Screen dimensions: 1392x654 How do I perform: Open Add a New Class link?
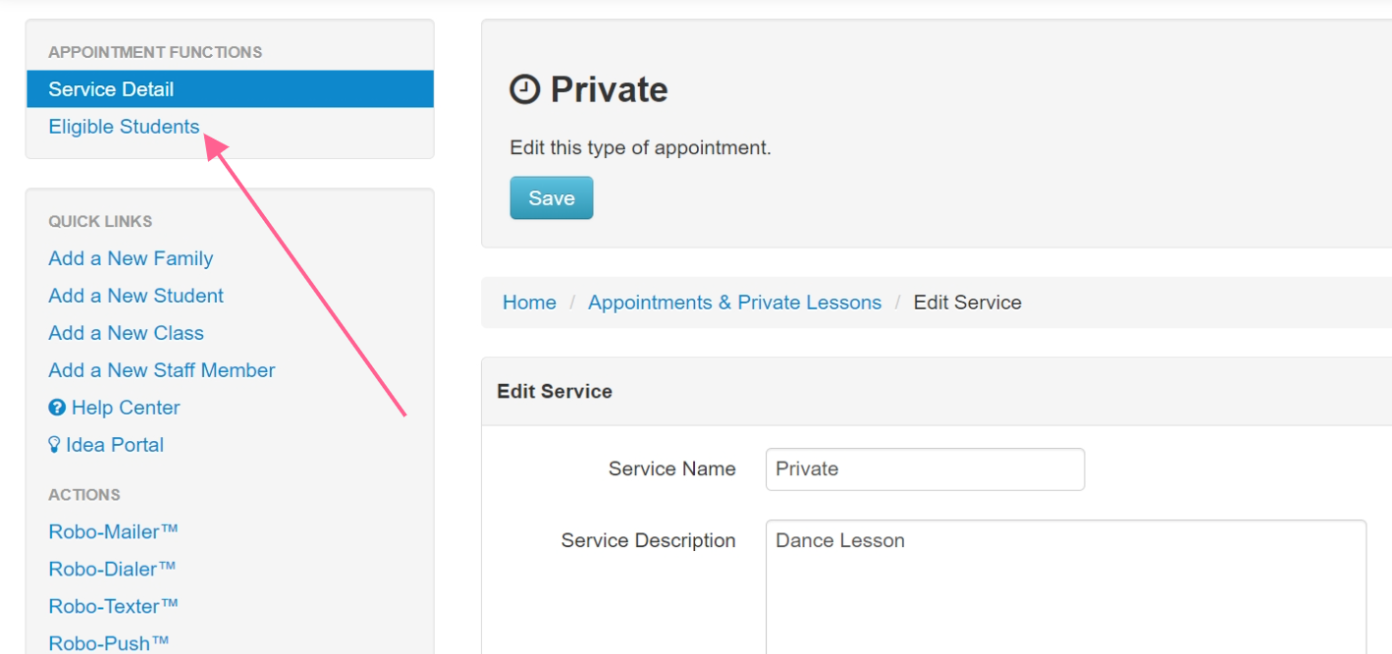click(x=126, y=333)
